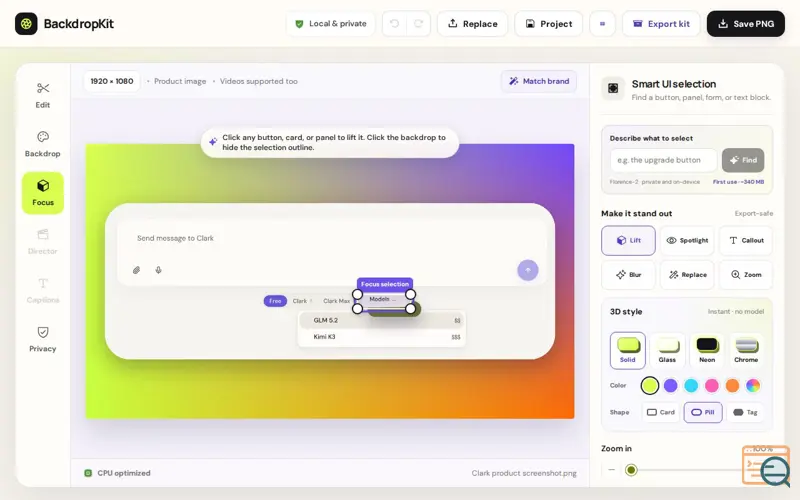
Task: Click Clark product screenshot.png filename
Action: (x=524, y=473)
